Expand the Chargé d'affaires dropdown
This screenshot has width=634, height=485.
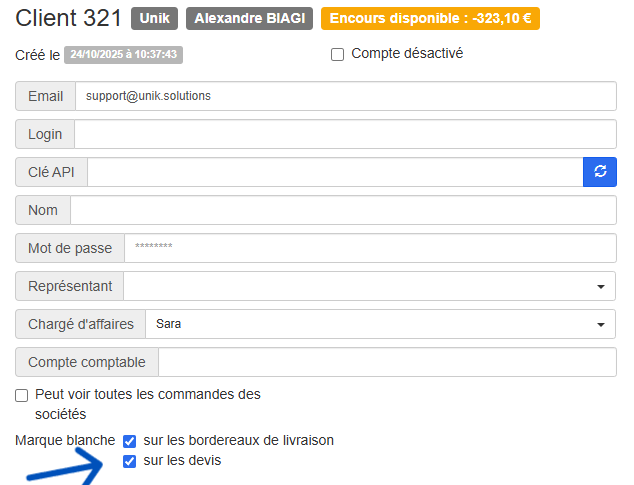pyautogui.click(x=380, y=324)
